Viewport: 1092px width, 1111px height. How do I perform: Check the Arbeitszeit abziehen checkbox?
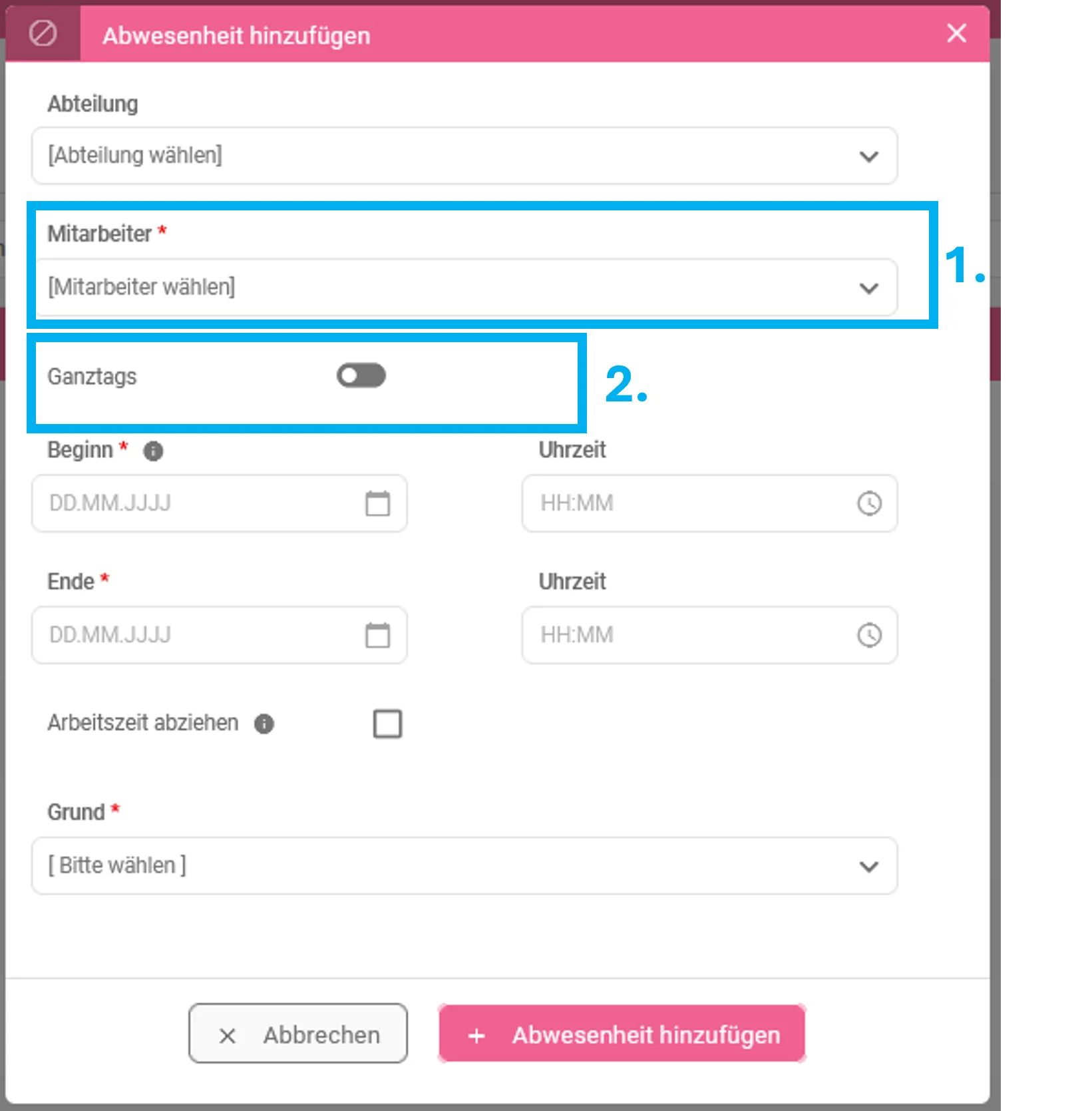tap(387, 724)
